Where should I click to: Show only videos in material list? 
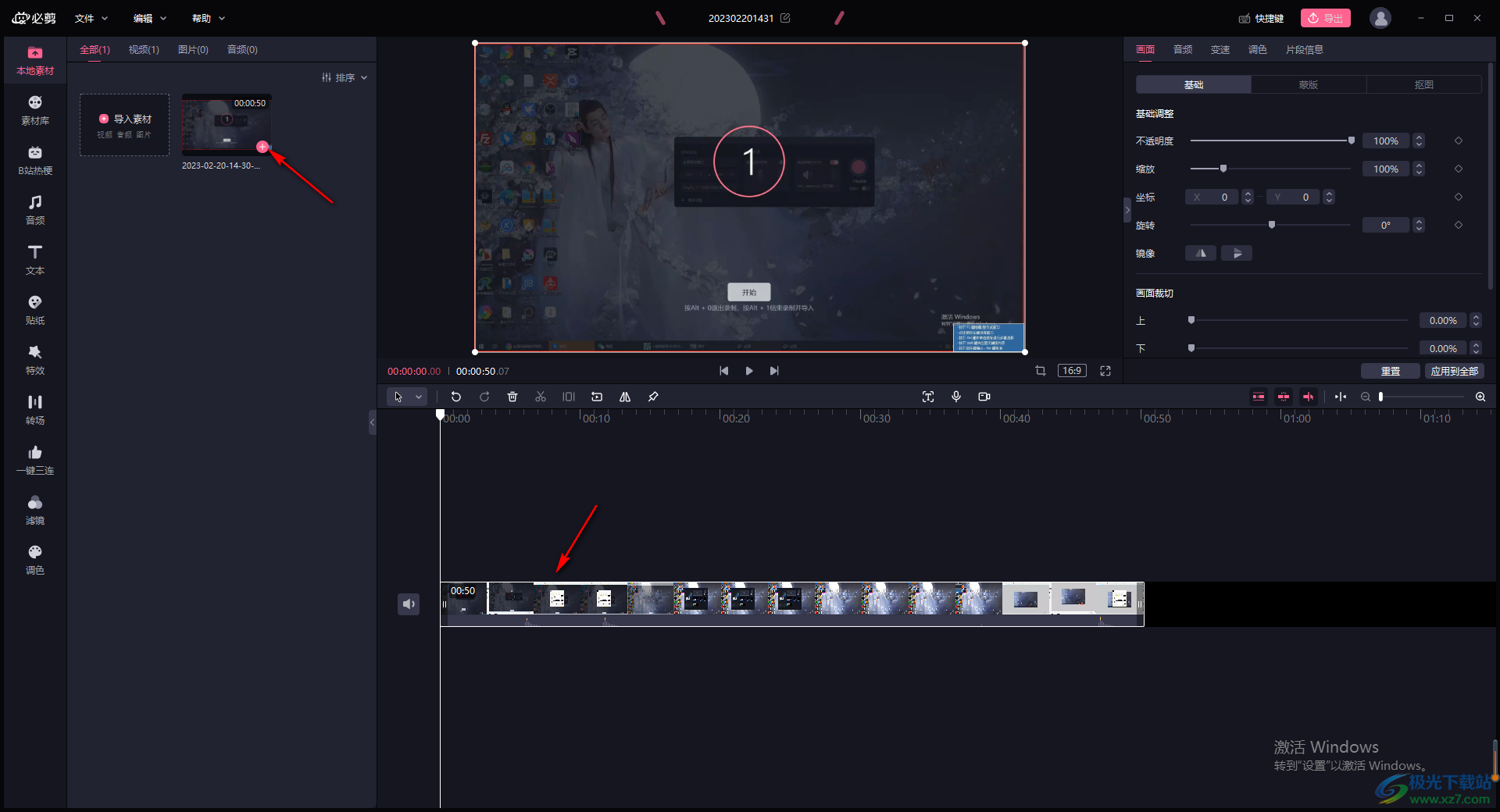(x=144, y=49)
